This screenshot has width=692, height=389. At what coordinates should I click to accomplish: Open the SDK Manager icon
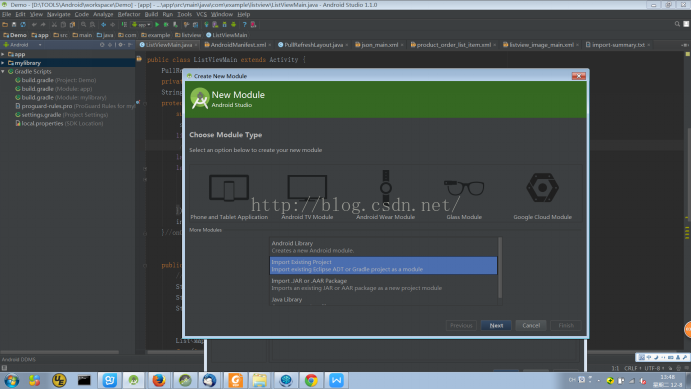click(x=224, y=25)
